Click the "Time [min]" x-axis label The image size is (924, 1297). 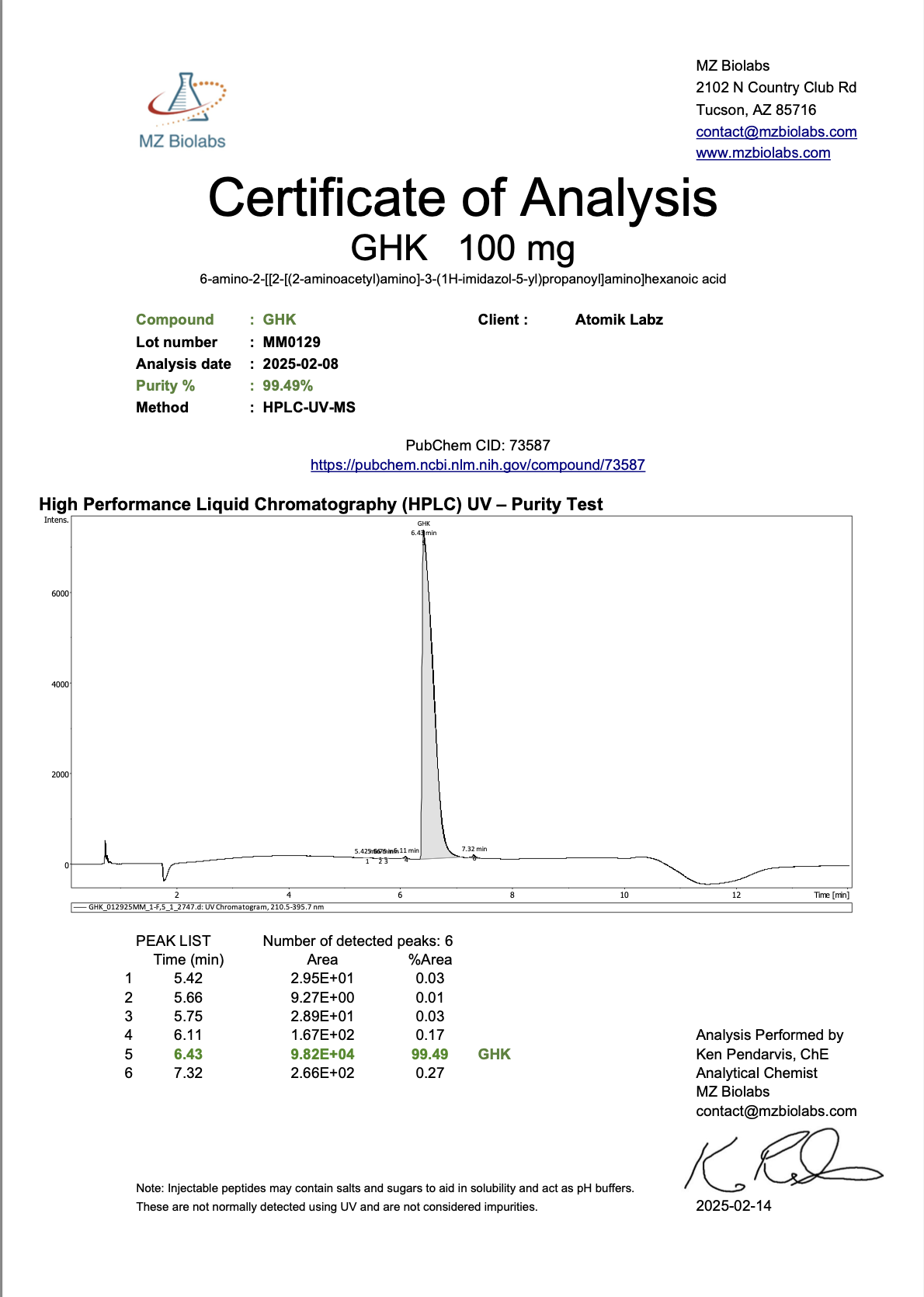tap(832, 895)
